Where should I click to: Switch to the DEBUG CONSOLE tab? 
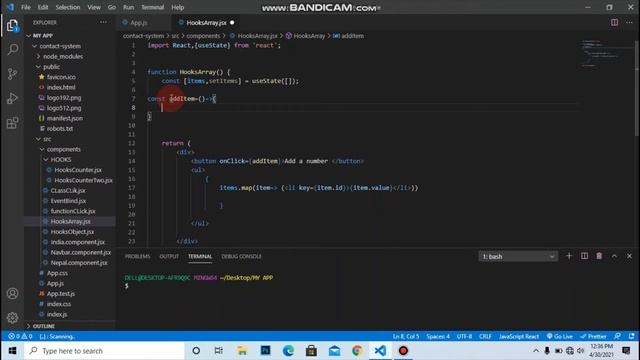click(x=241, y=256)
